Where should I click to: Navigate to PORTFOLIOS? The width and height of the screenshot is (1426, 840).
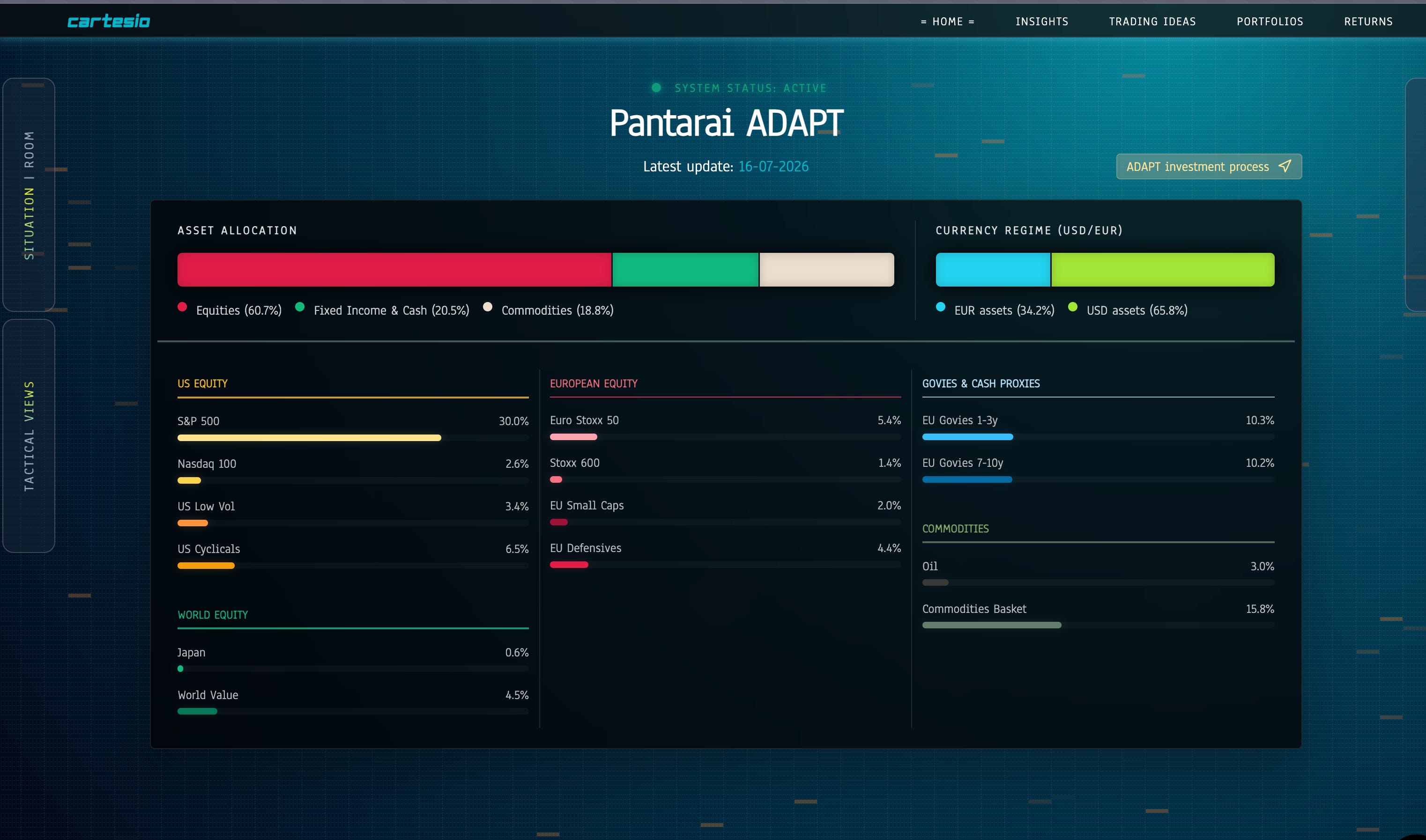coord(1270,22)
